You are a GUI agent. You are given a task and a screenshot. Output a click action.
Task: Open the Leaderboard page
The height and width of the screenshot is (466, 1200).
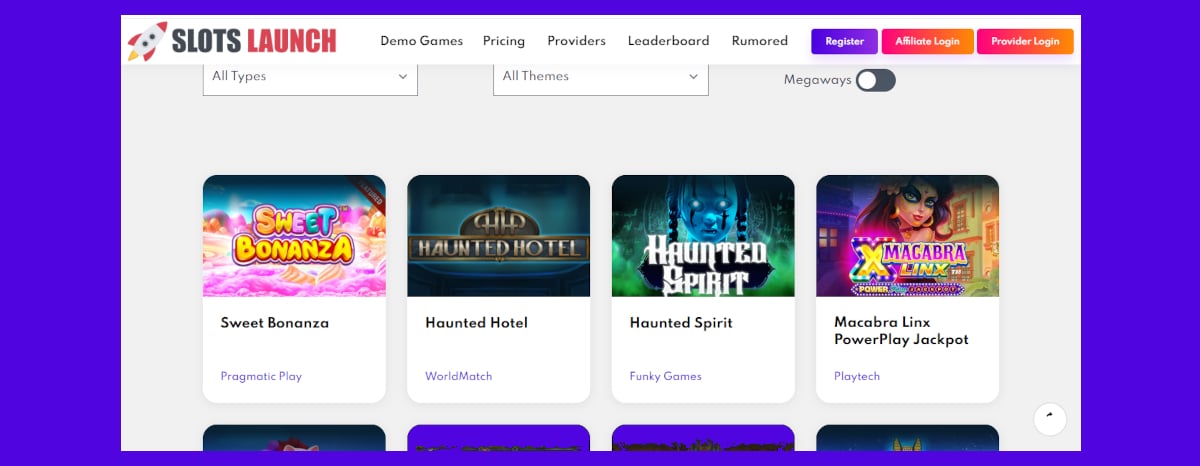tap(668, 41)
